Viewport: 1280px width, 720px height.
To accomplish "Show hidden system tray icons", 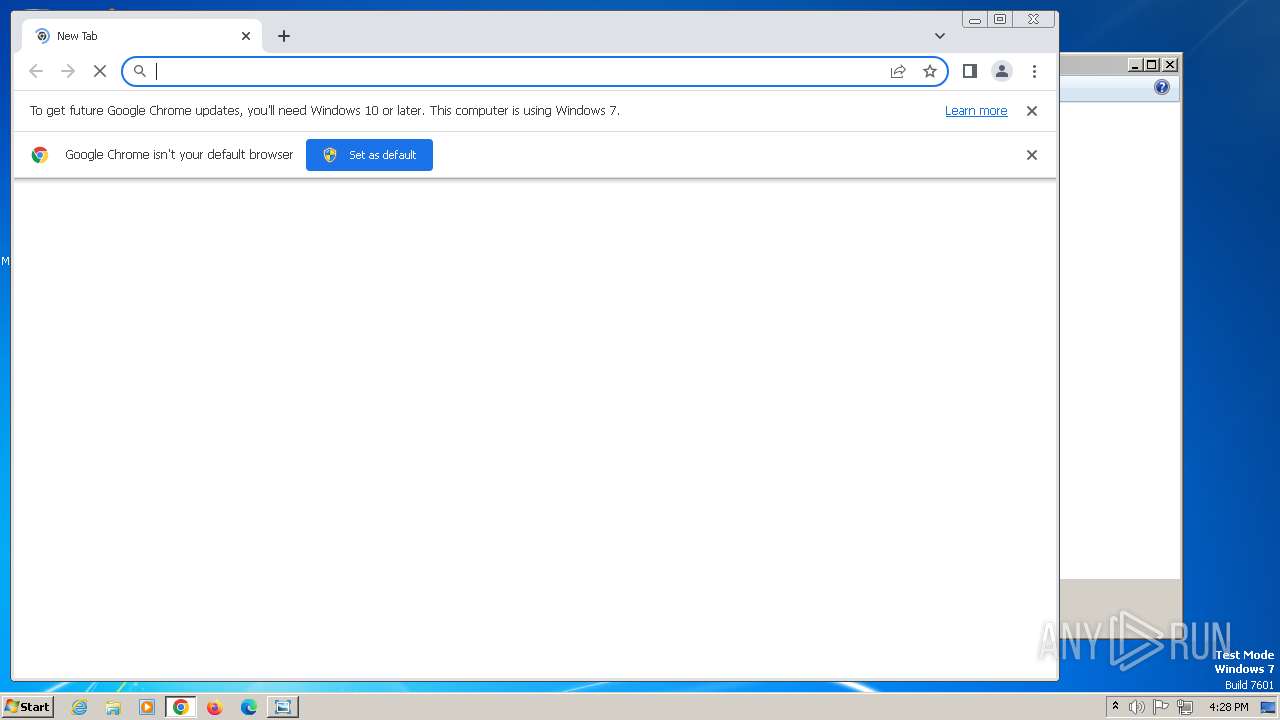I will tap(1115, 707).
